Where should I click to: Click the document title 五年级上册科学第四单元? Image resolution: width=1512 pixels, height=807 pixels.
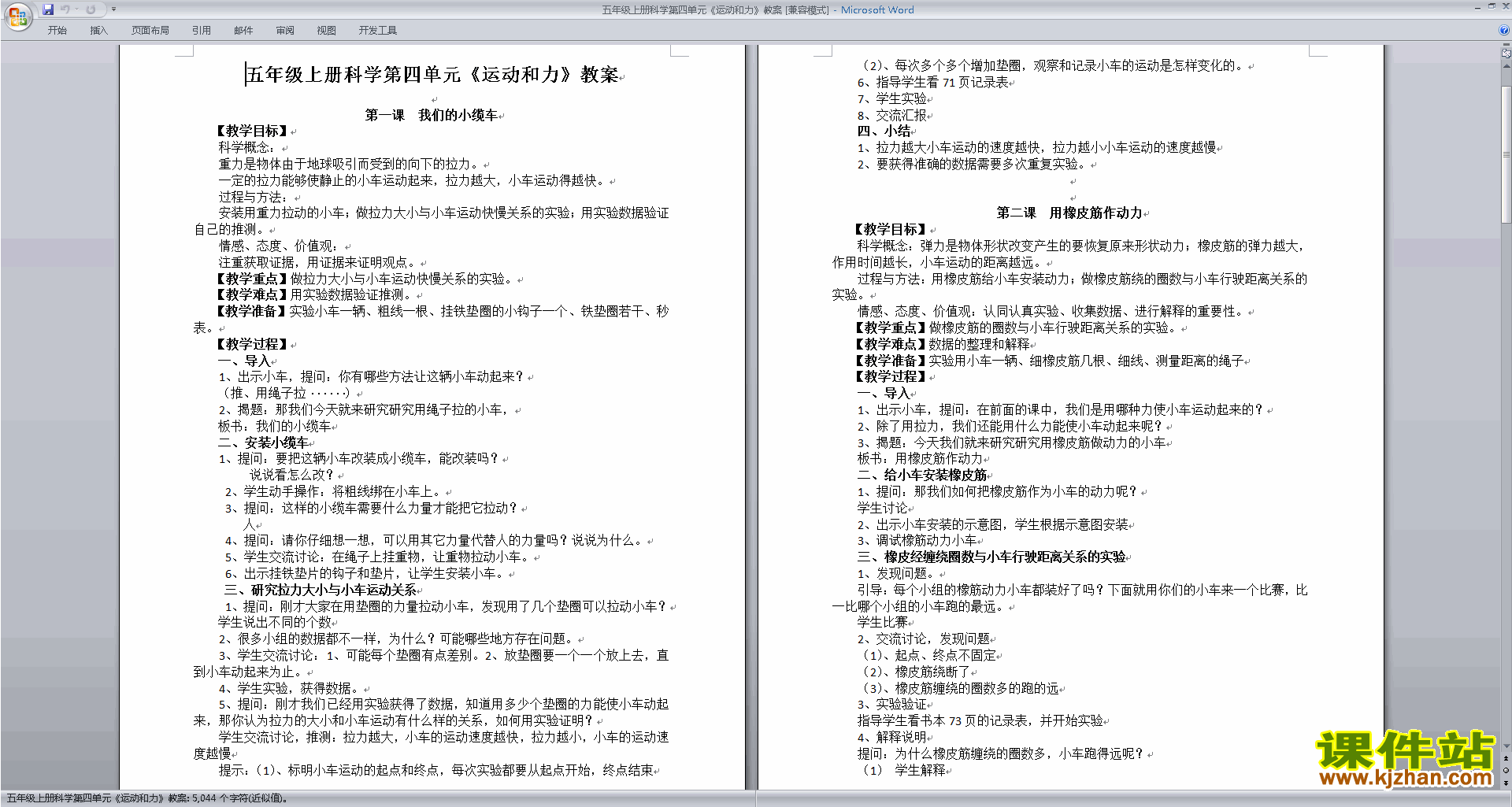[x=432, y=75]
